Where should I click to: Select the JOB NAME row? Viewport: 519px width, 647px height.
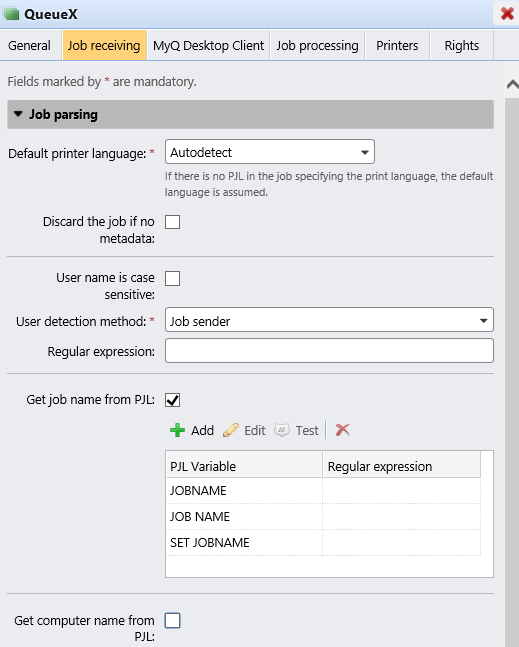coord(323,517)
